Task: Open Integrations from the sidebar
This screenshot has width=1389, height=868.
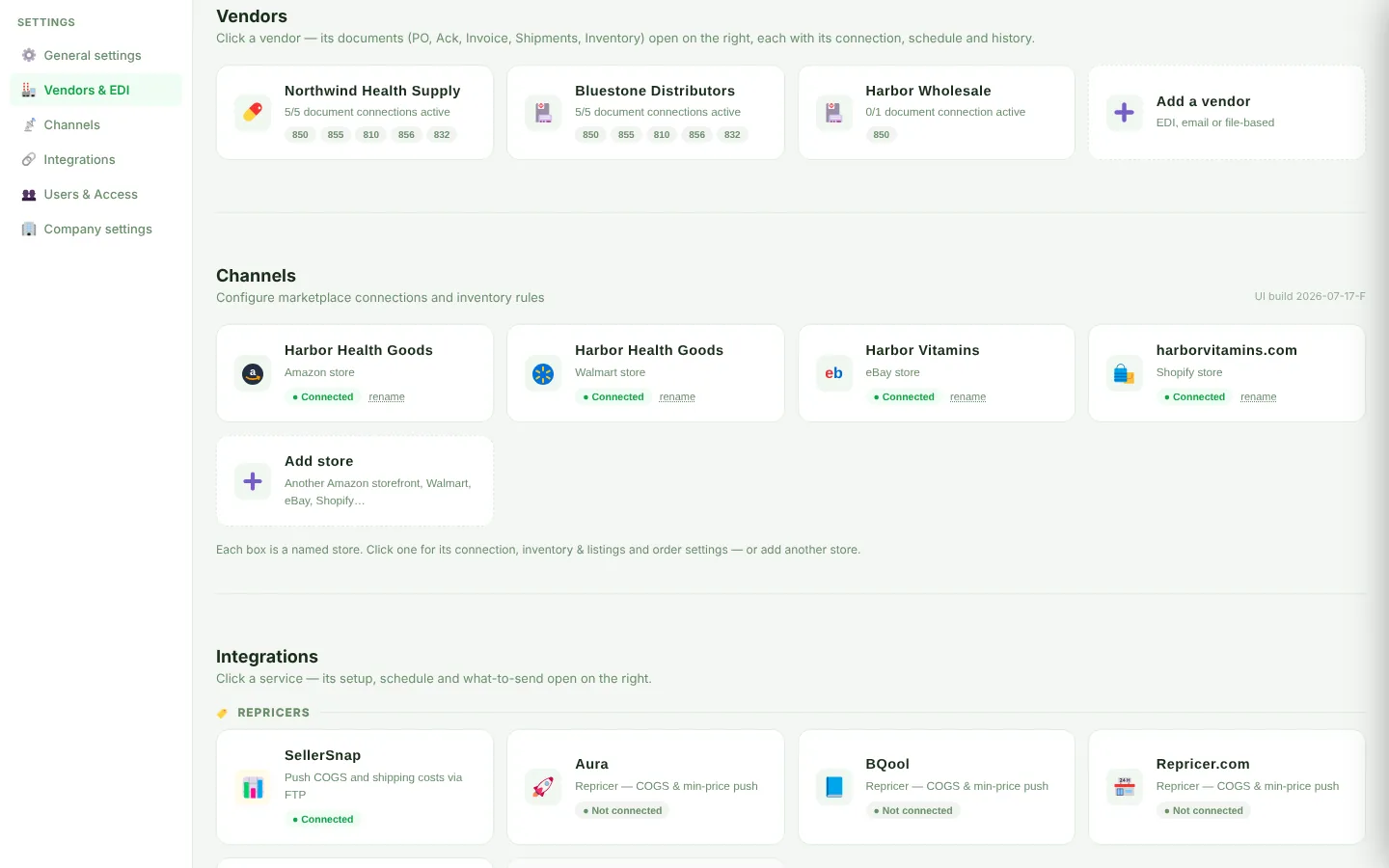Action: coord(95,159)
